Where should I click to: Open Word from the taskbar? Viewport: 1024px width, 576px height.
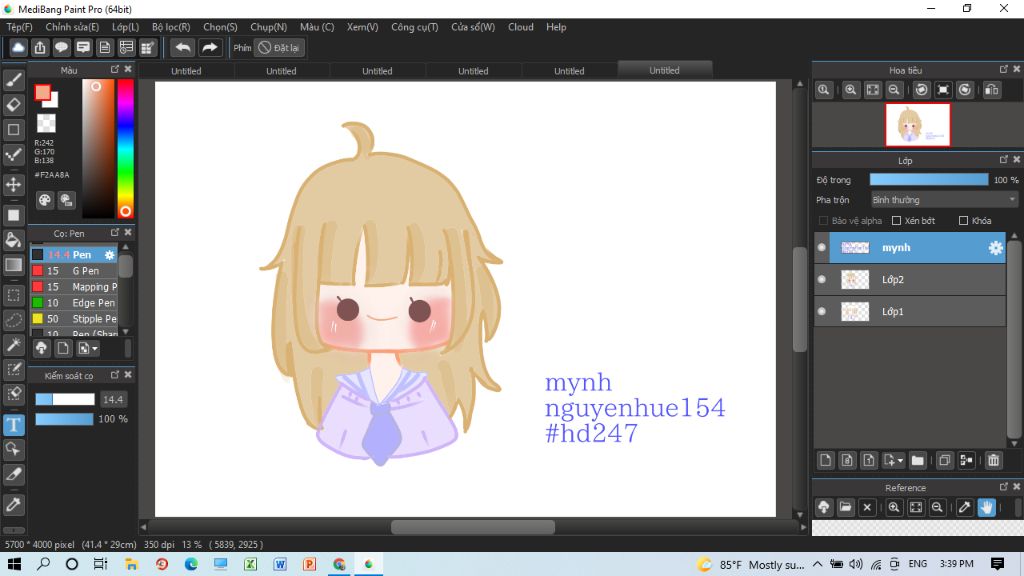[x=280, y=564]
